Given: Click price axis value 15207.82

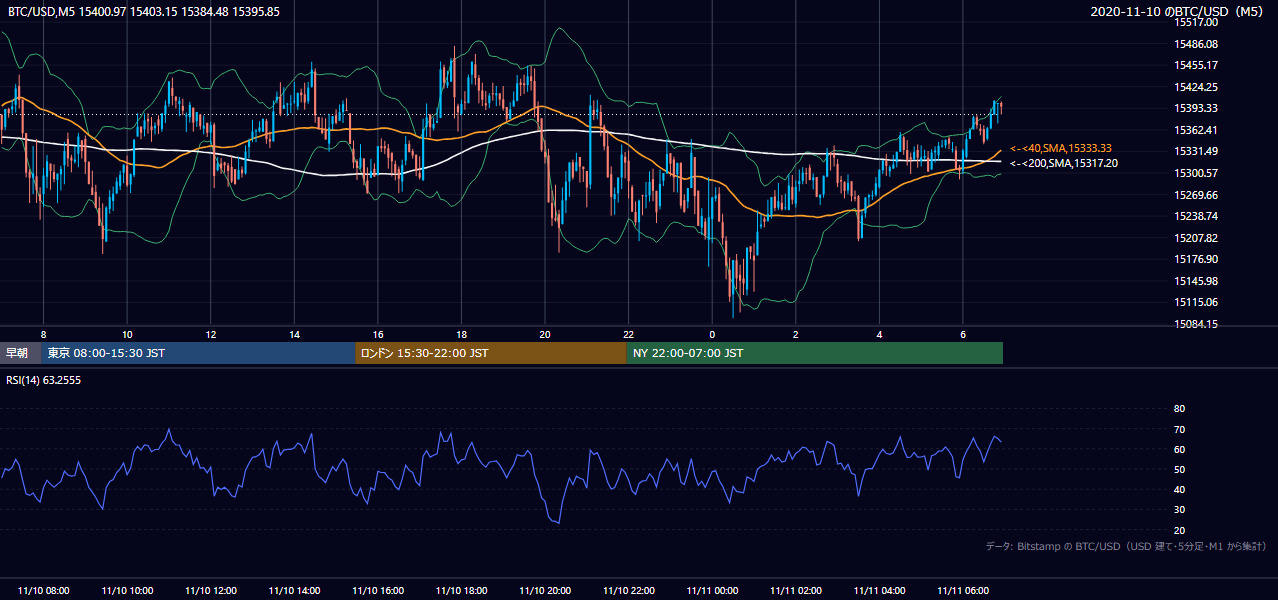Looking at the screenshot, I should tap(1196, 238).
